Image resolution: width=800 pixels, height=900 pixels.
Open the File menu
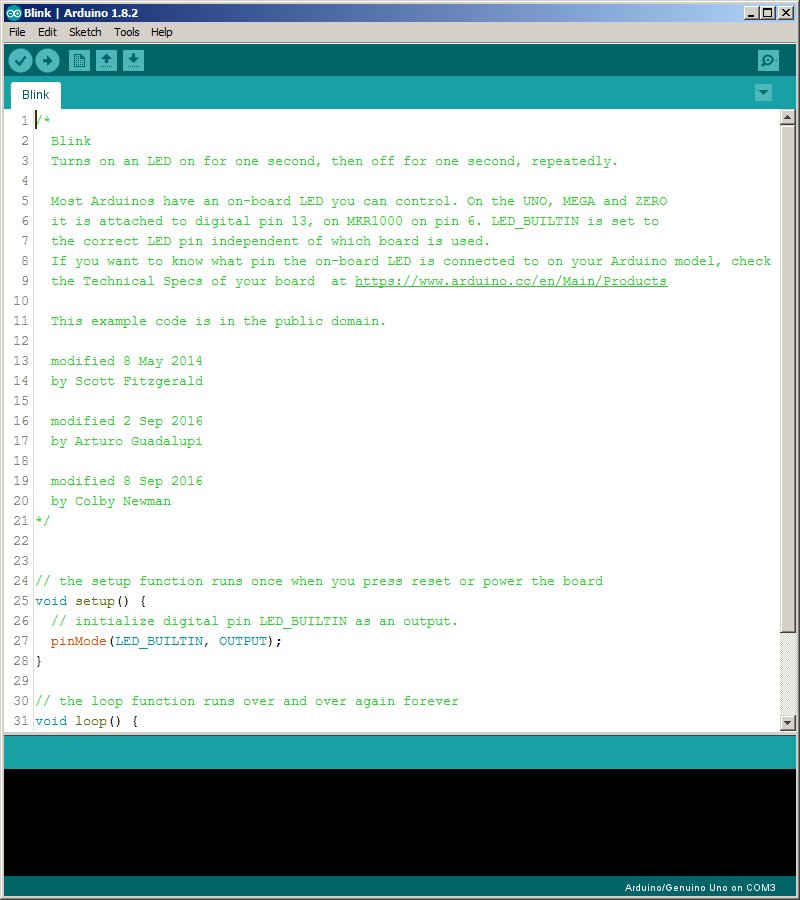(17, 32)
